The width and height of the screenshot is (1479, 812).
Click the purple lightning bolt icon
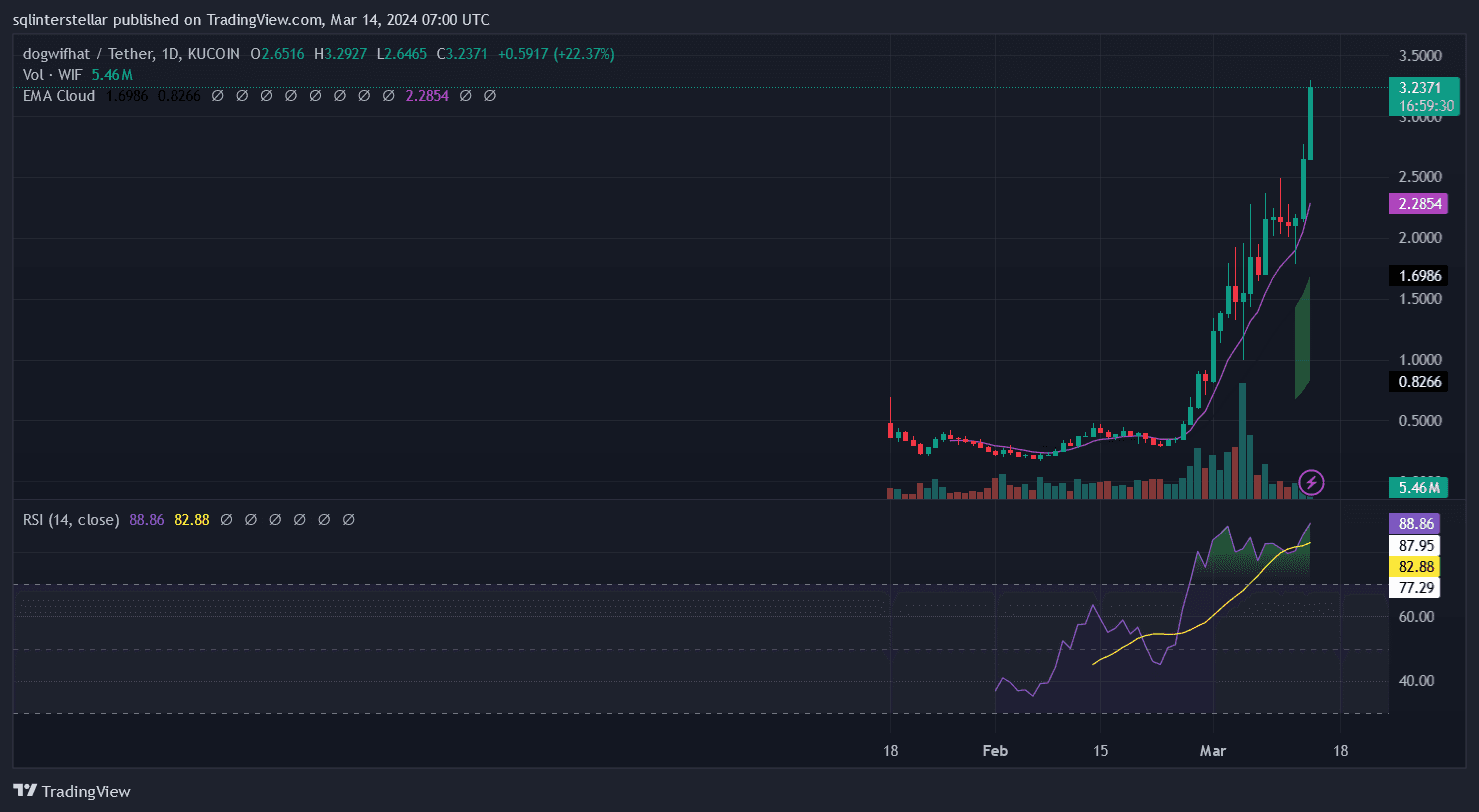click(1312, 483)
